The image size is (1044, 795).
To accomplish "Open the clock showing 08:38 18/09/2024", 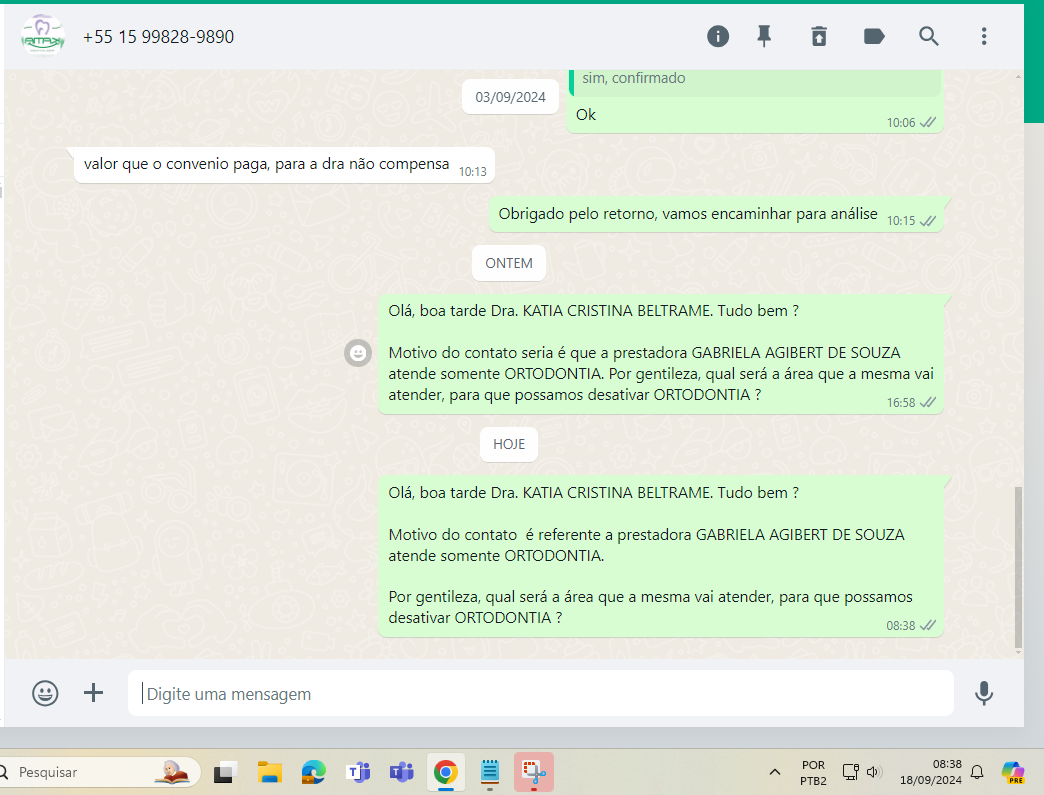I will [931, 772].
